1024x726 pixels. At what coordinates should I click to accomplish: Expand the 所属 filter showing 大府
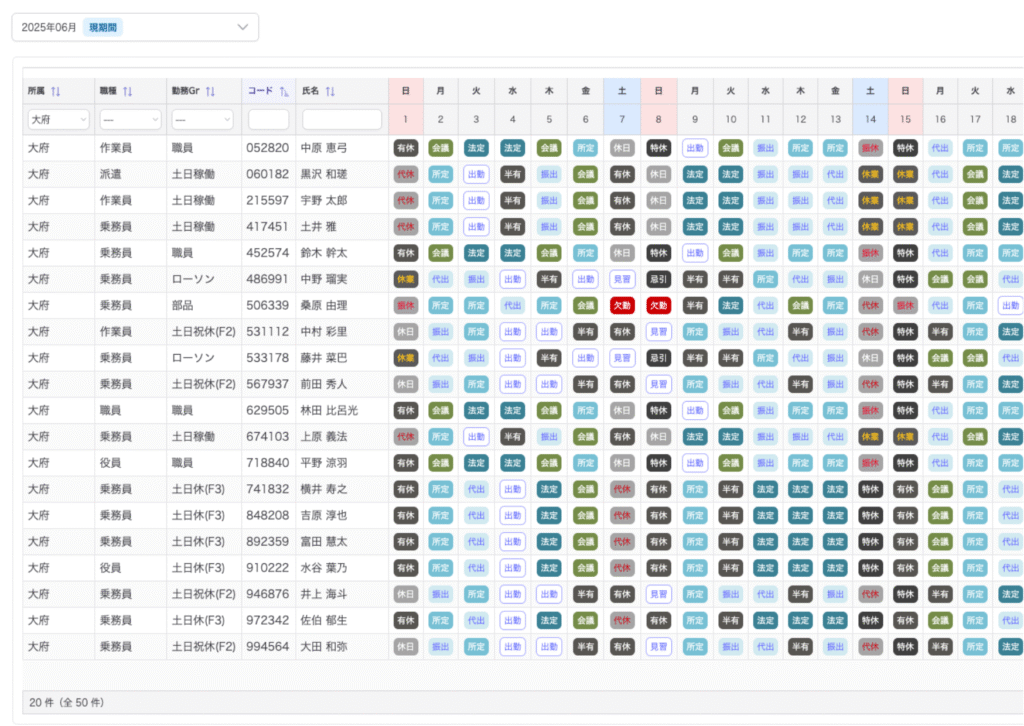[58, 120]
